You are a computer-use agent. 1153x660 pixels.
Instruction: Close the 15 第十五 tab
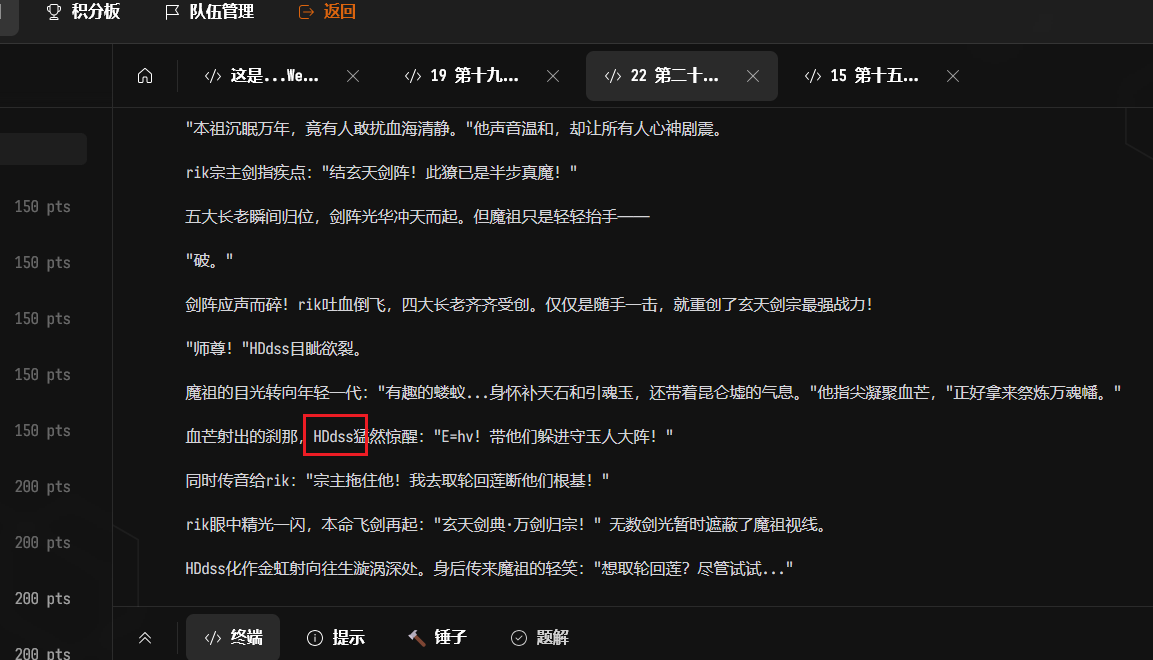(953, 76)
